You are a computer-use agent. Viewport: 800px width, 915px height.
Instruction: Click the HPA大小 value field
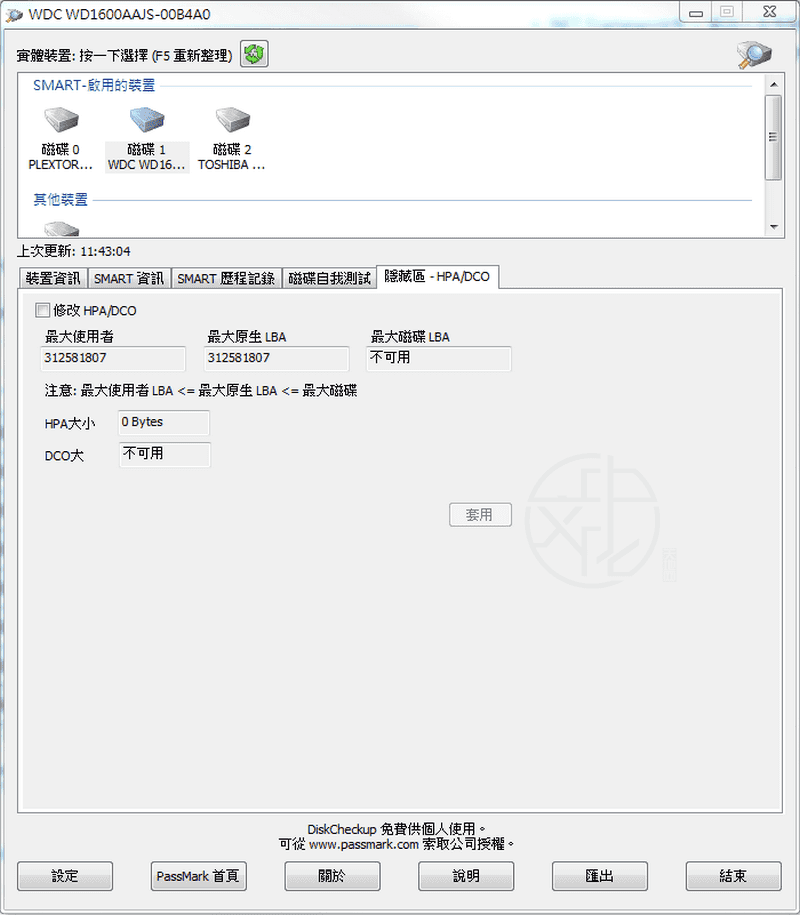tap(164, 423)
